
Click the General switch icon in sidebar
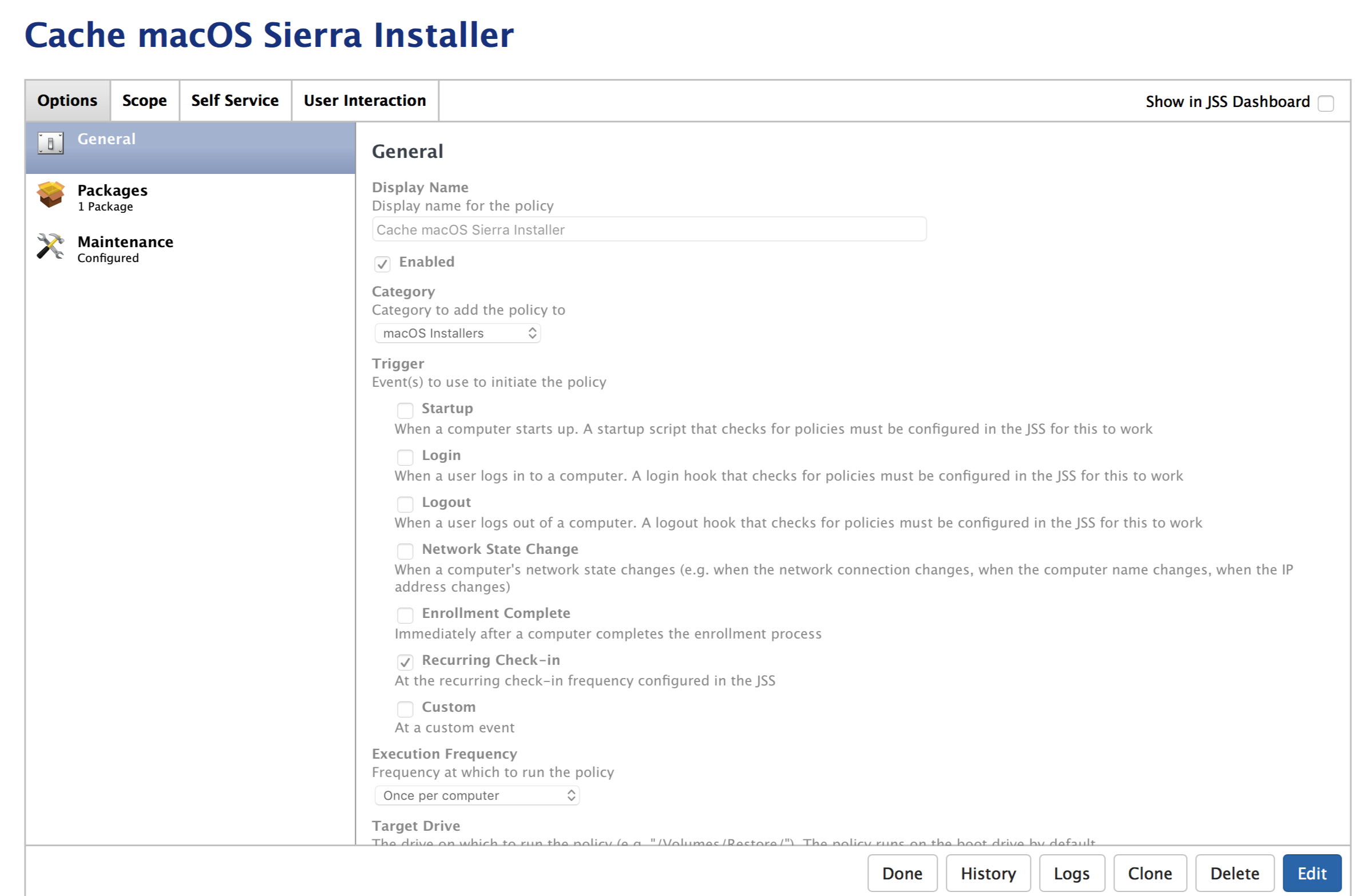coord(50,143)
